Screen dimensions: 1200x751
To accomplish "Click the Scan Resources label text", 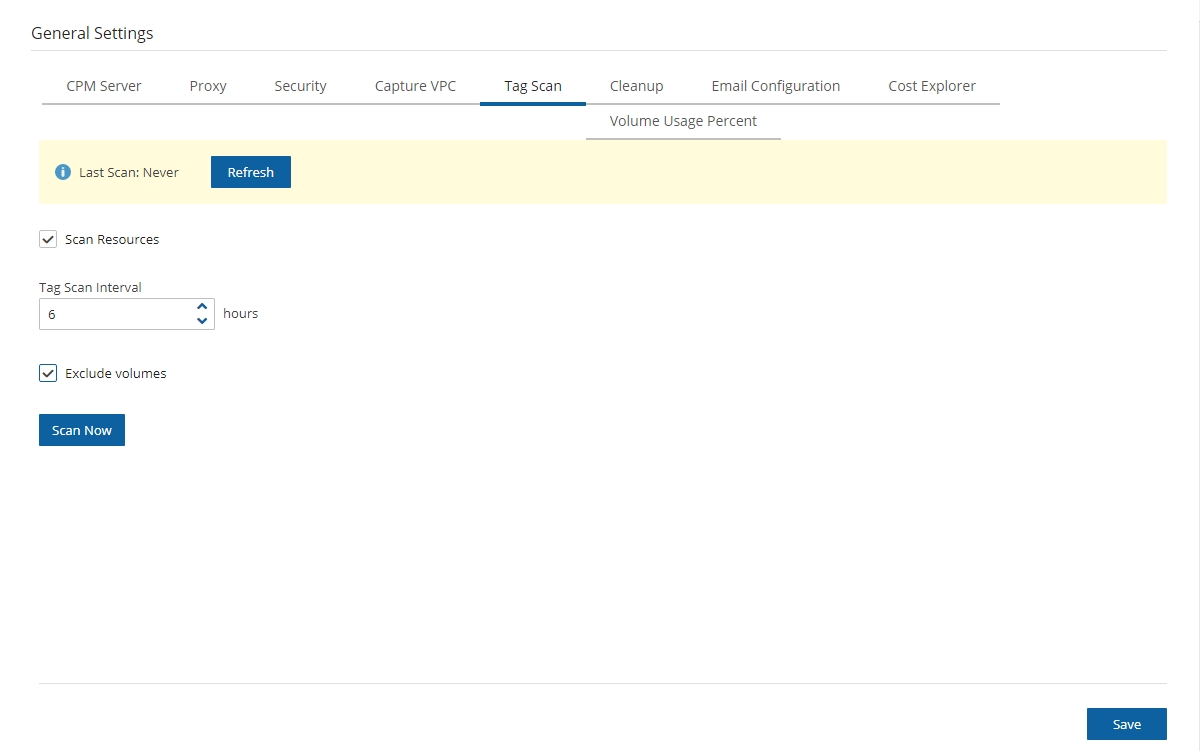I will coord(112,240).
